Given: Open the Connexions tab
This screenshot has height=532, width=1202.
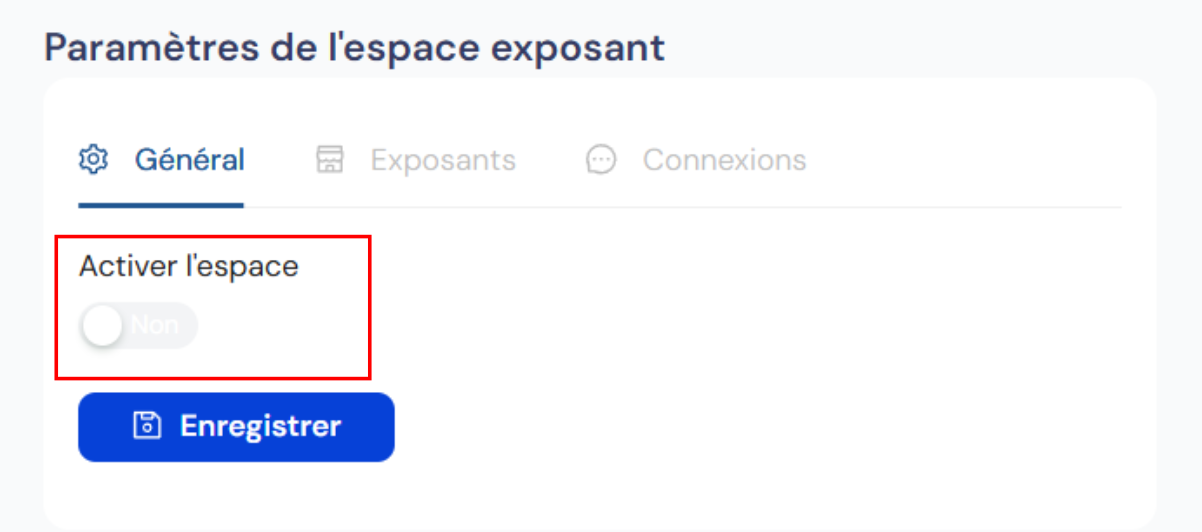Looking at the screenshot, I should (696, 160).
